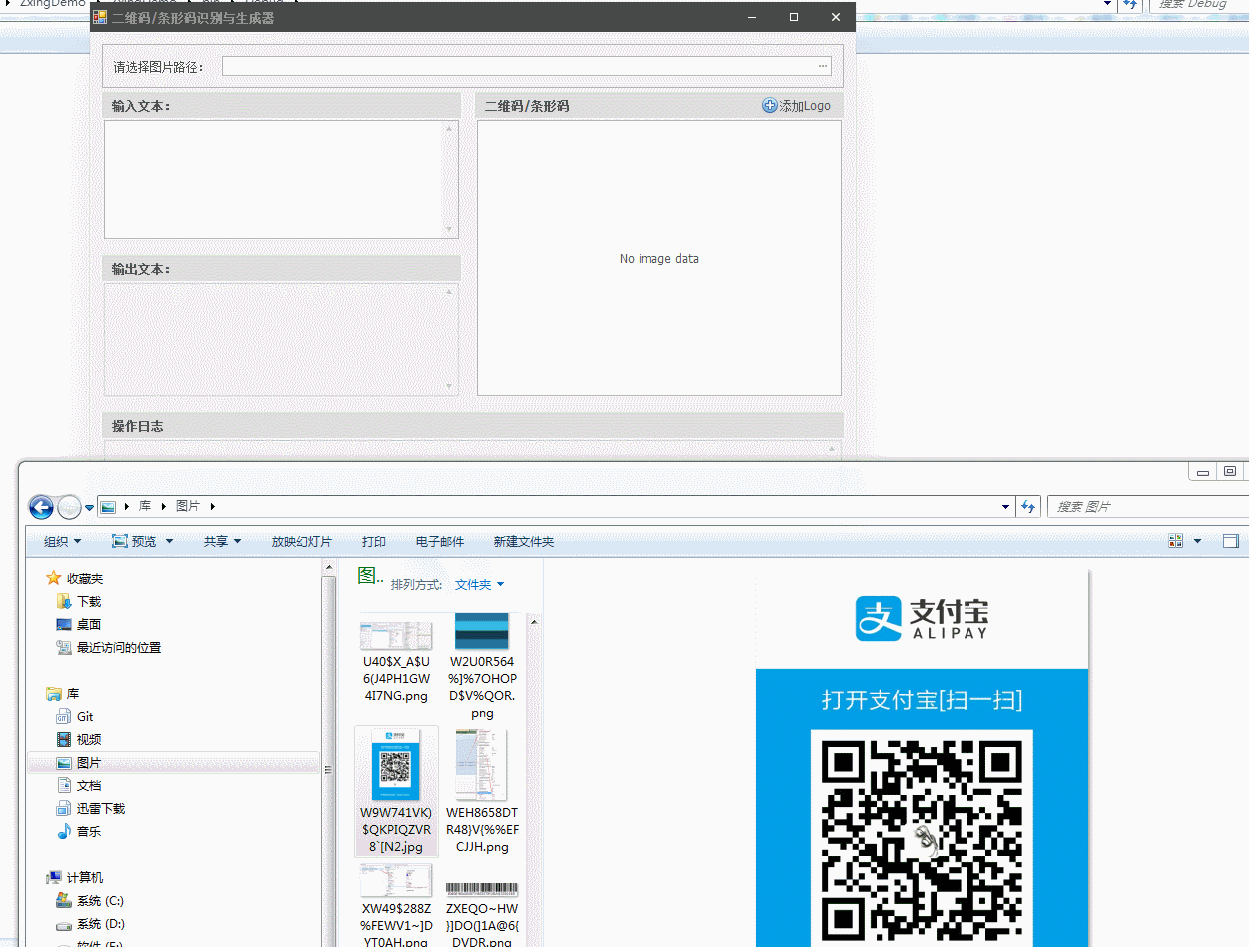The height and width of the screenshot is (947, 1249).
Task: Toggle the preview pane button
Action: 1231,541
